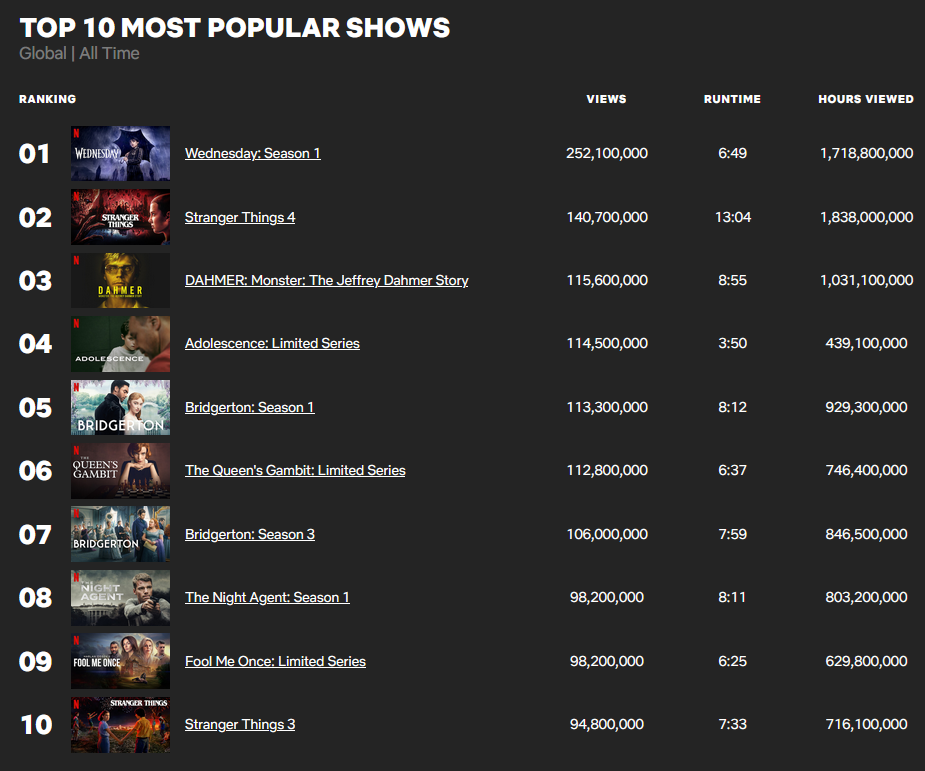Click the Netflix N logo on Stranger Things 4 artwork

point(77,197)
